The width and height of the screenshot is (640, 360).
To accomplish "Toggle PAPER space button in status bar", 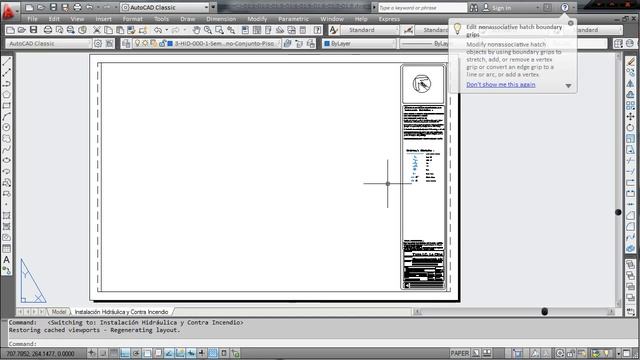I will pos(460,353).
